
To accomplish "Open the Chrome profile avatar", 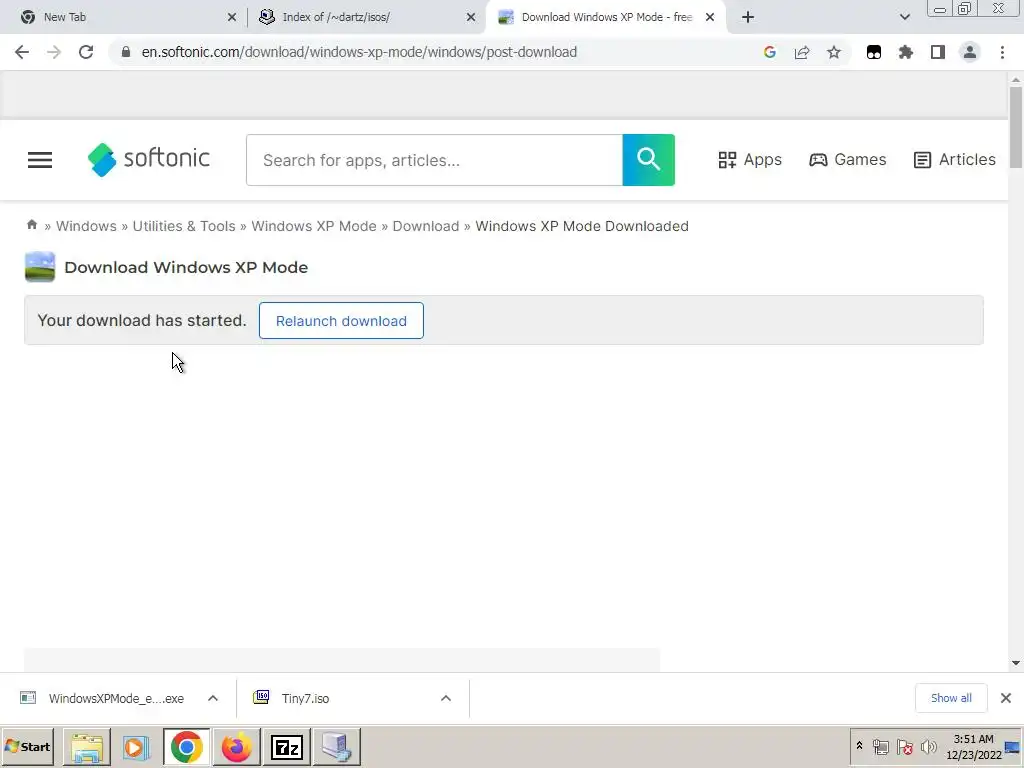I will point(970,52).
